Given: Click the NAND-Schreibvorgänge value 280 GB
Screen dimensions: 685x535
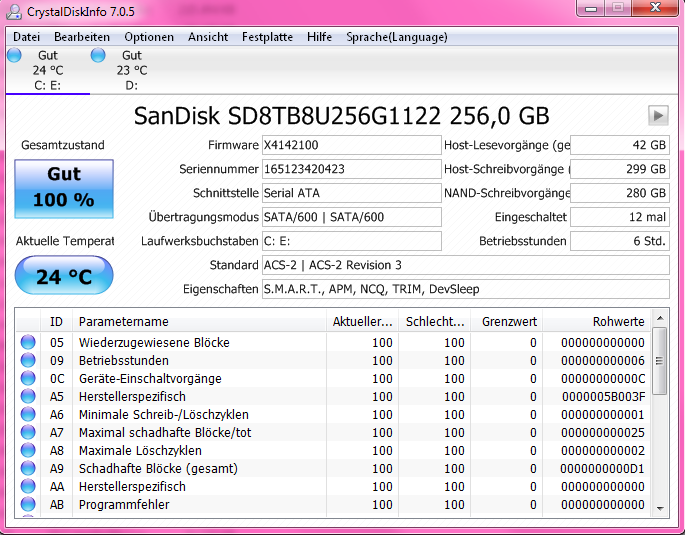Looking at the screenshot, I should click(x=620, y=193).
